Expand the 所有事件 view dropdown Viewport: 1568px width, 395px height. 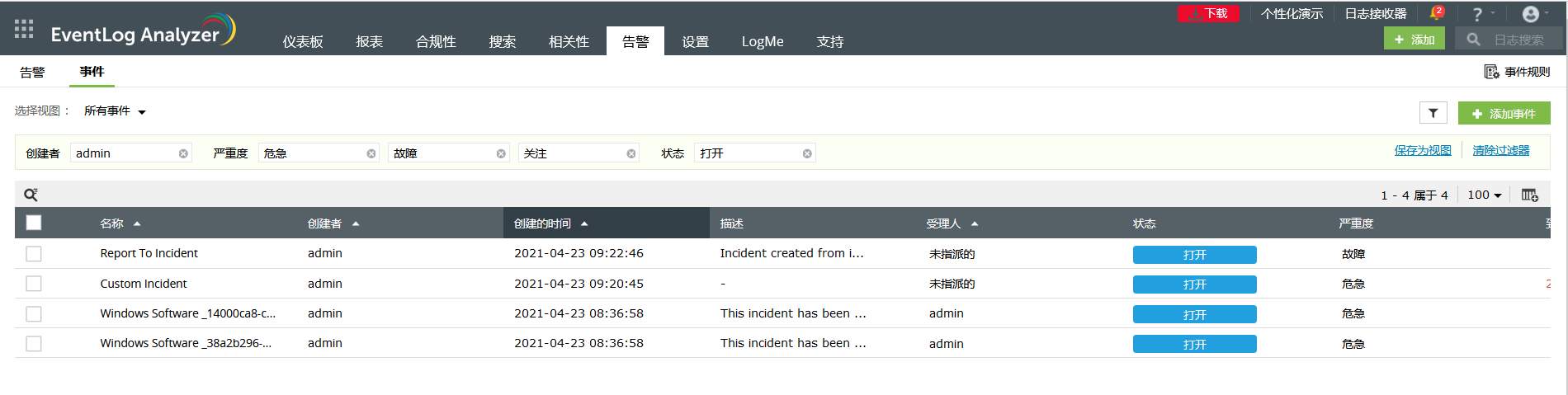(x=115, y=111)
